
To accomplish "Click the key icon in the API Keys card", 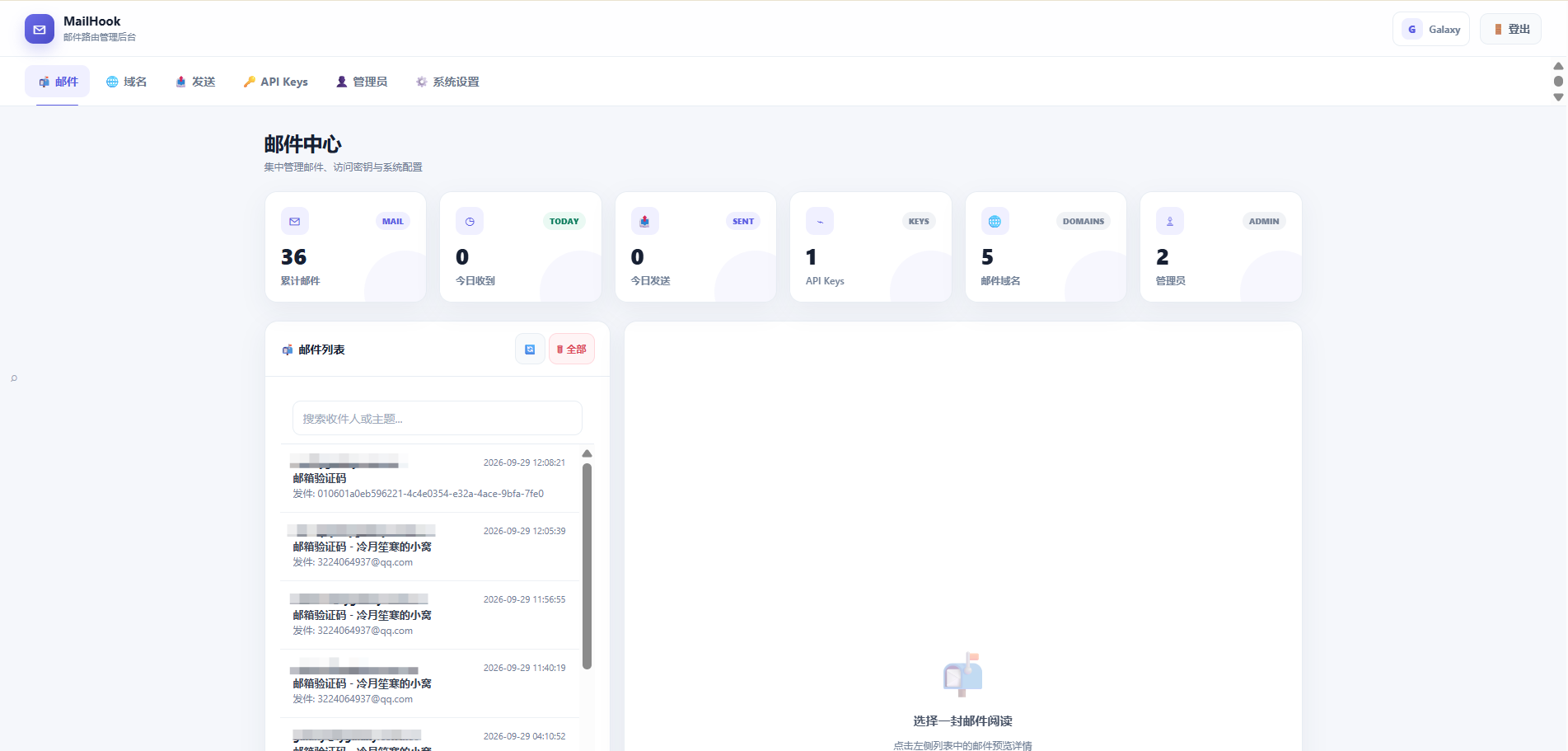I will tap(820, 221).
